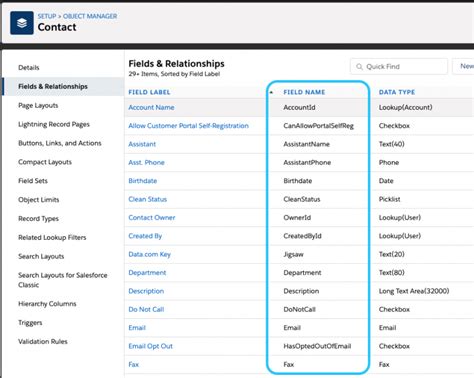The width and height of the screenshot is (474, 378).
Task: Click the Lookup(Account) data type cell
Action: [x=406, y=107]
